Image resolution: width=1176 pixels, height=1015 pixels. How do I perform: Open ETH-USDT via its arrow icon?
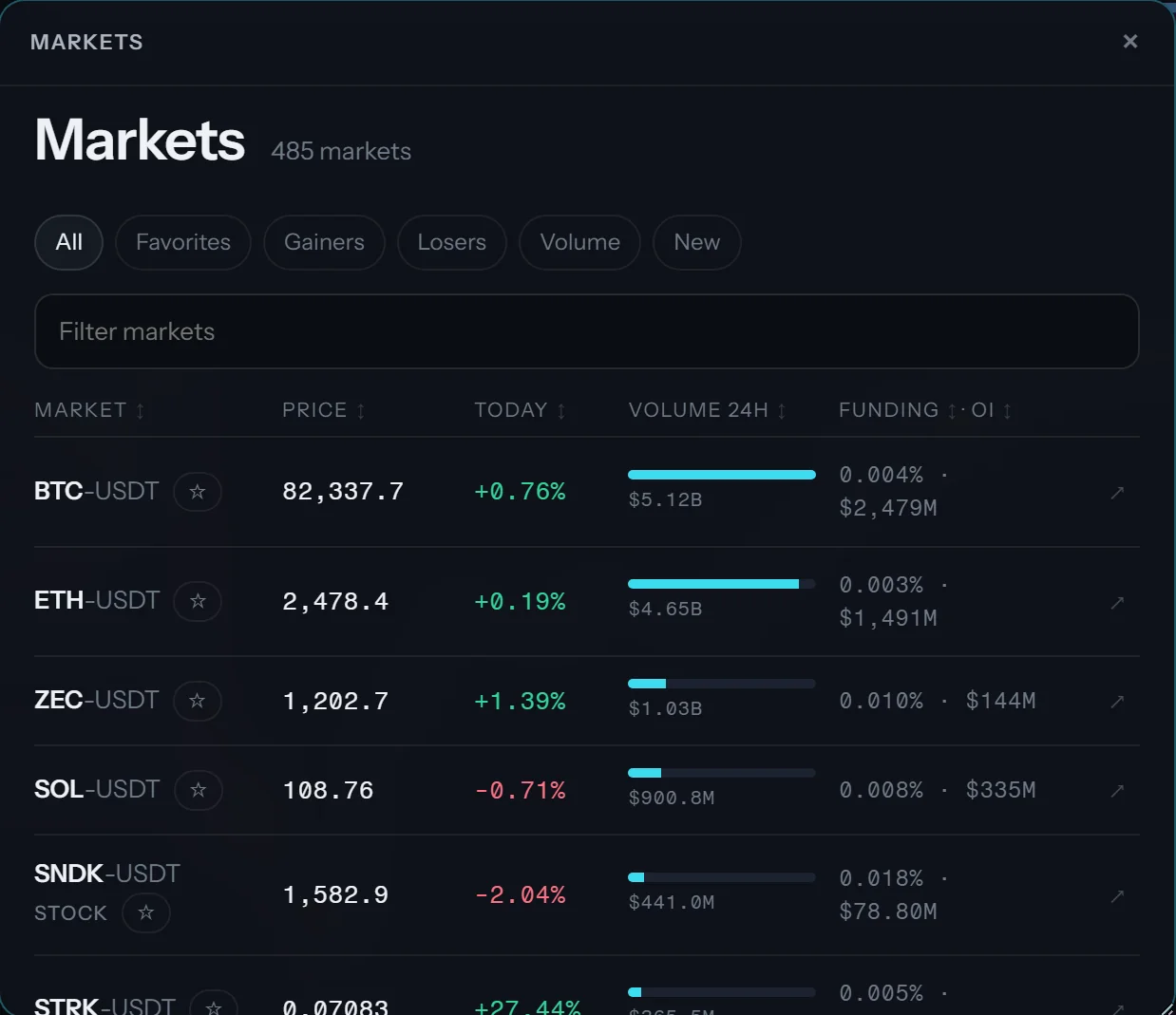pos(1117,602)
